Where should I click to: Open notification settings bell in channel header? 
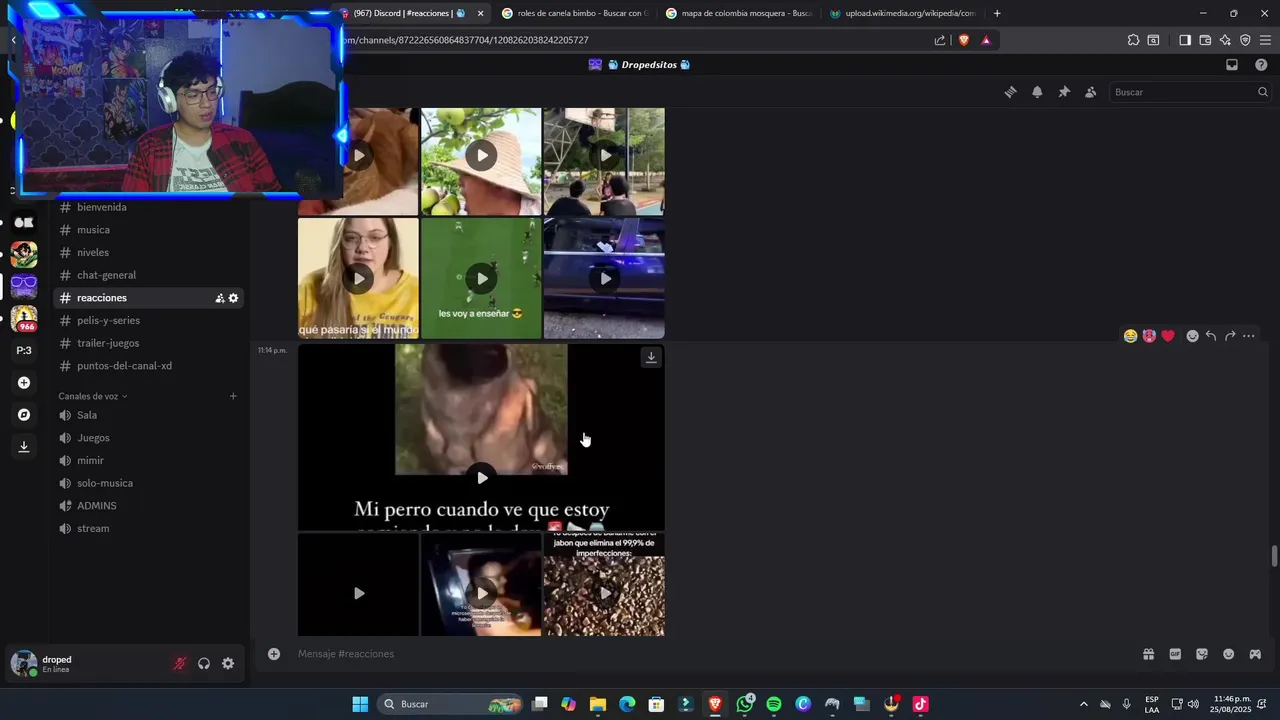click(1037, 92)
